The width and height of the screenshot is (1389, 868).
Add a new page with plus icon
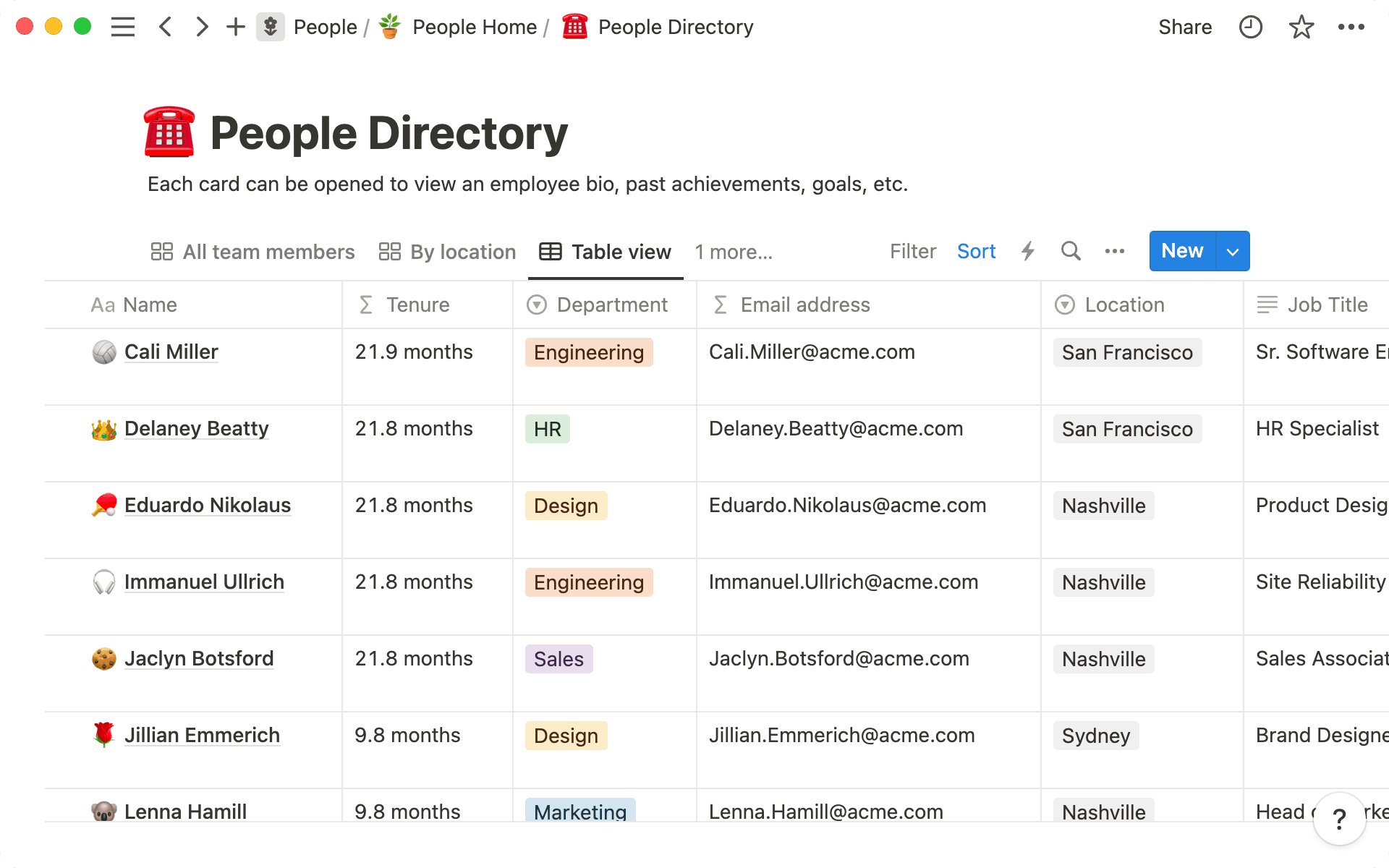(235, 27)
